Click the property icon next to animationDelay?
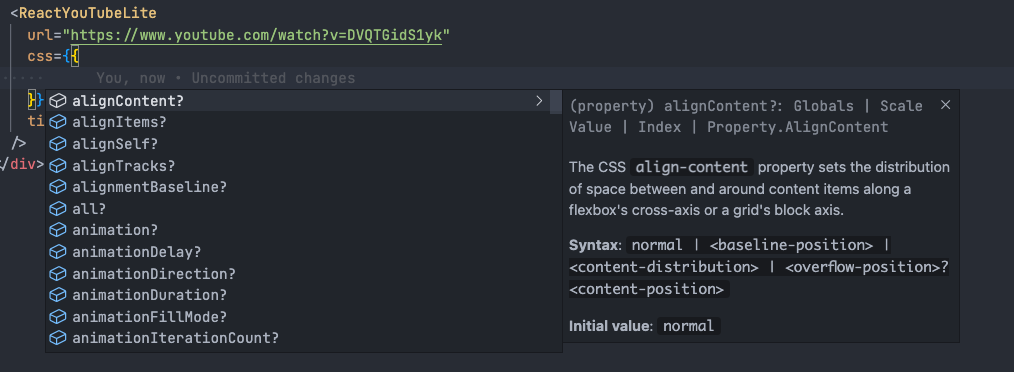This screenshot has height=372, width=1014. 58,252
